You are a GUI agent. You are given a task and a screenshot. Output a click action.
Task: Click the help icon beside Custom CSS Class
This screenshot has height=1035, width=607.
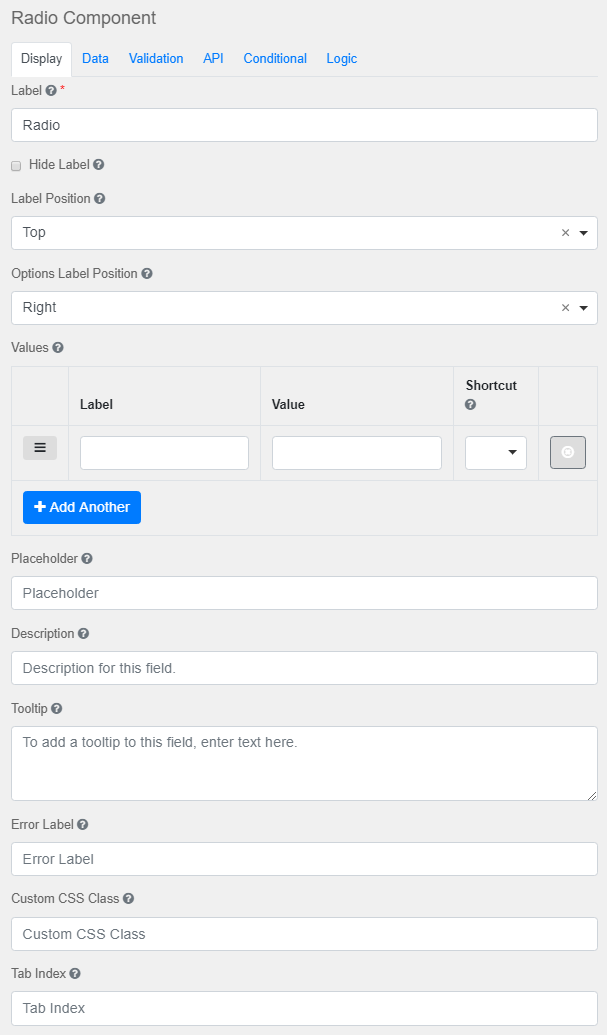(x=129, y=899)
